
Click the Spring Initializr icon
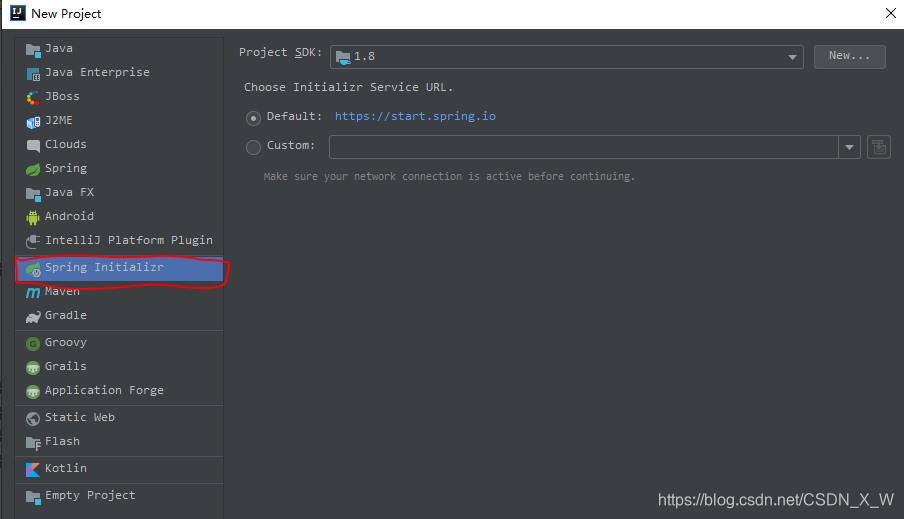tap(33, 269)
